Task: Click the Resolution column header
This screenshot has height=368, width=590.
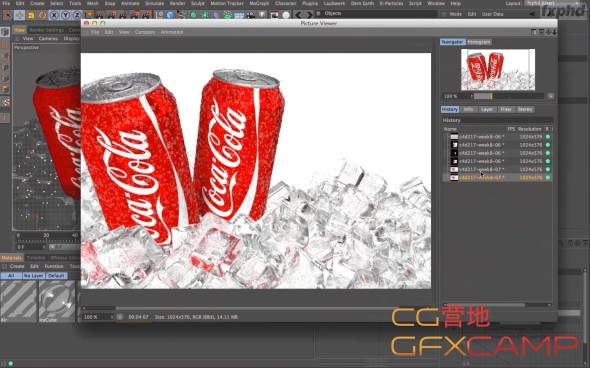Action: (529, 129)
